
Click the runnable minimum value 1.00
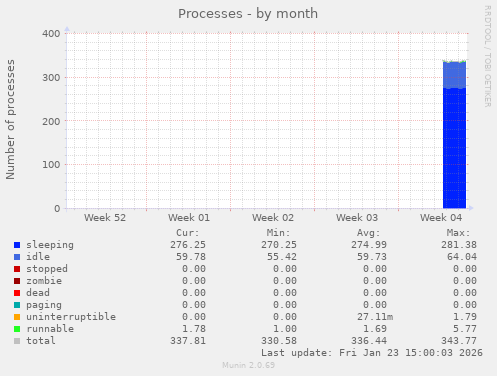click(285, 329)
